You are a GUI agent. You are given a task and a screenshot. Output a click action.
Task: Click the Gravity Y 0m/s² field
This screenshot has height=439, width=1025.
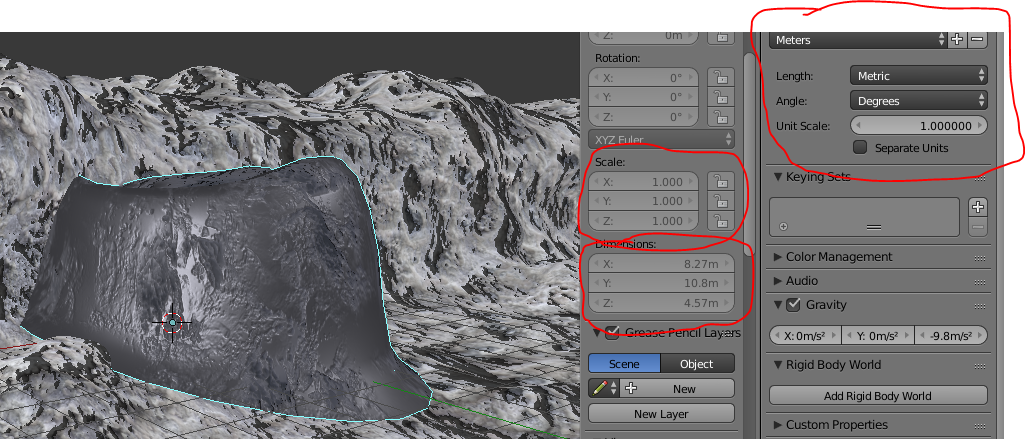click(x=878, y=336)
